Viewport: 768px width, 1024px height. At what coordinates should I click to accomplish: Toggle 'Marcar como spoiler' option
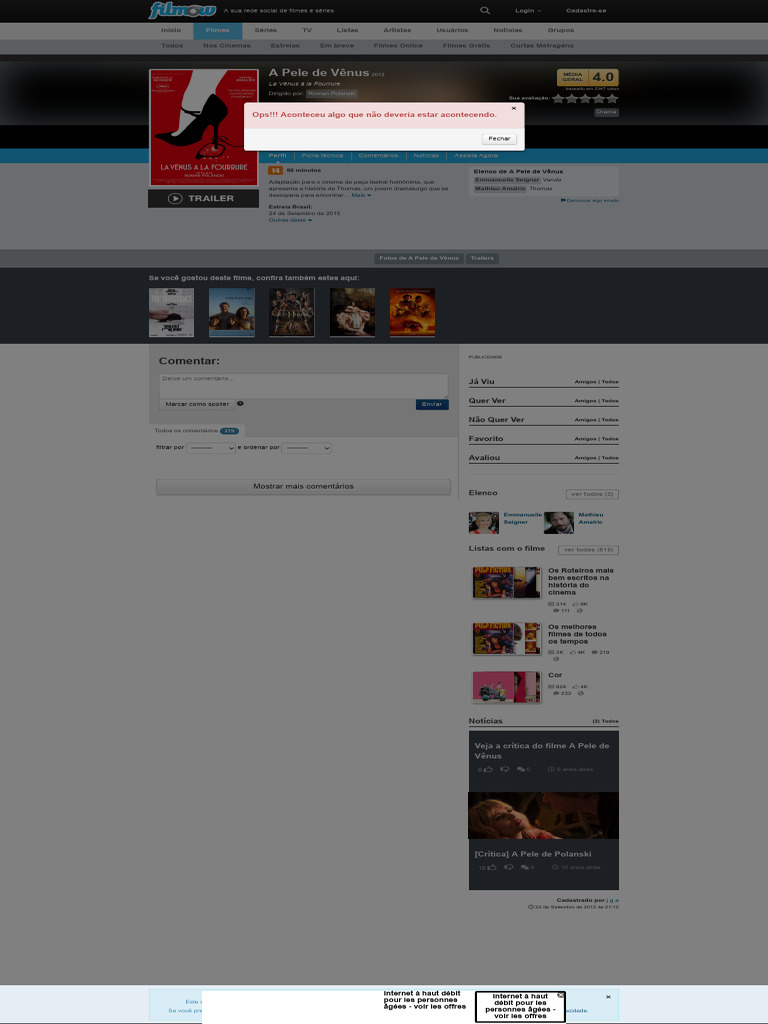(x=197, y=404)
